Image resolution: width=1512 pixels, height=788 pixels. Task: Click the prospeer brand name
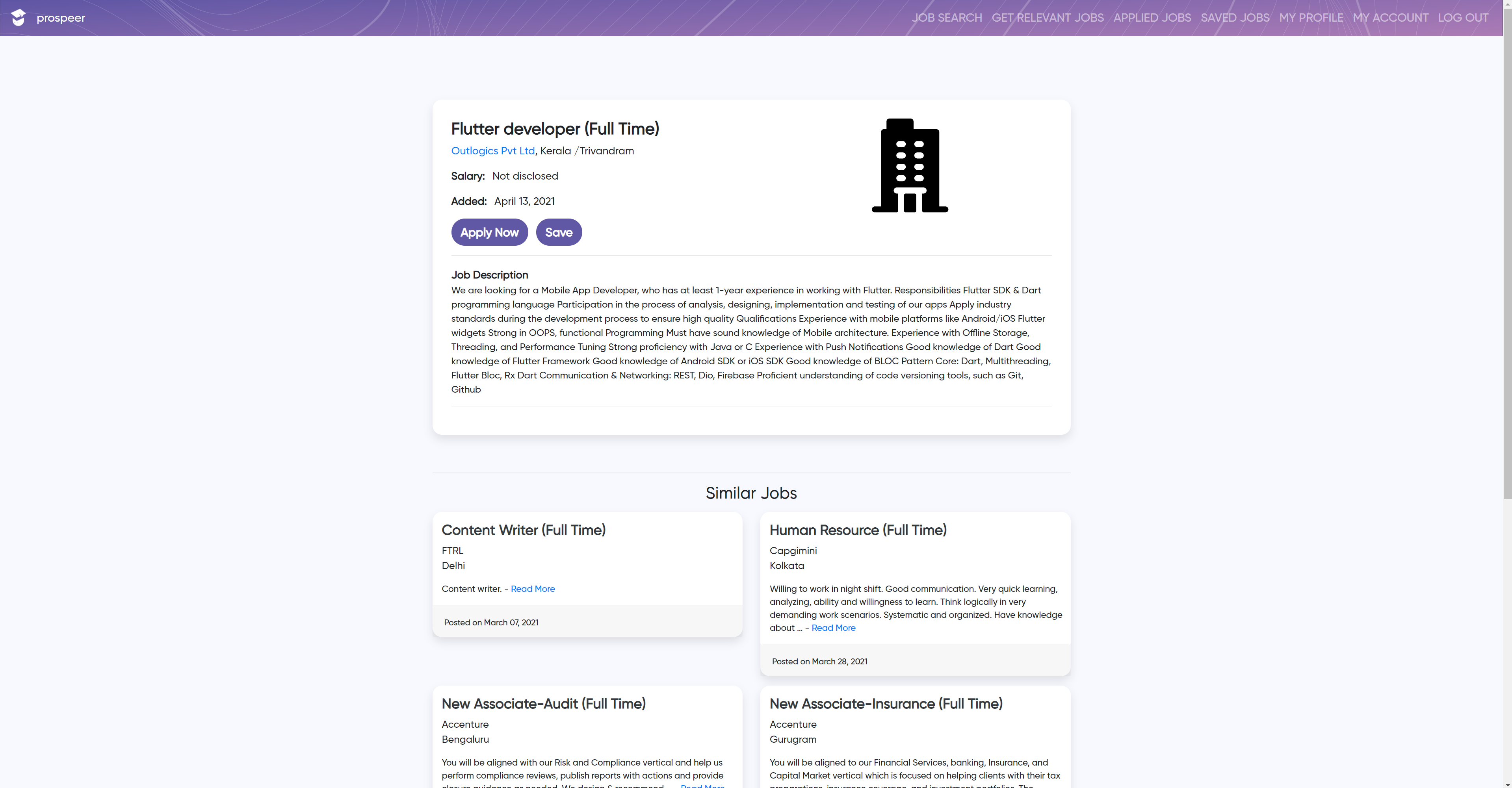point(60,18)
